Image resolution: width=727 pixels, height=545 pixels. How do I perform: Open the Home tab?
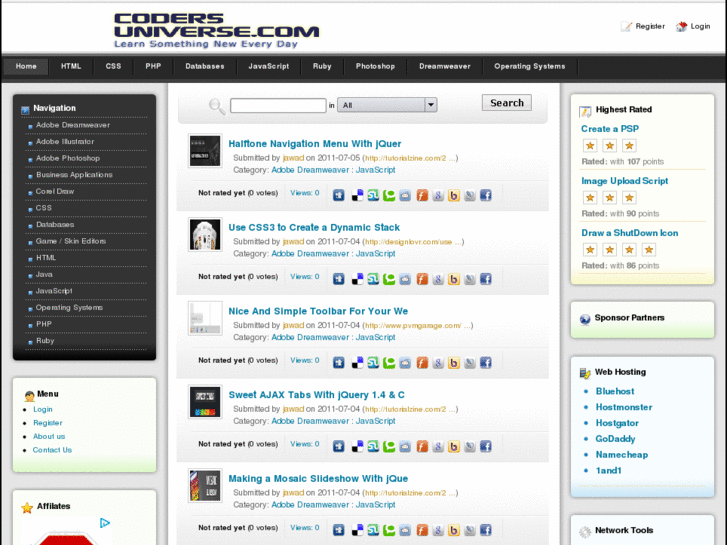click(26, 66)
